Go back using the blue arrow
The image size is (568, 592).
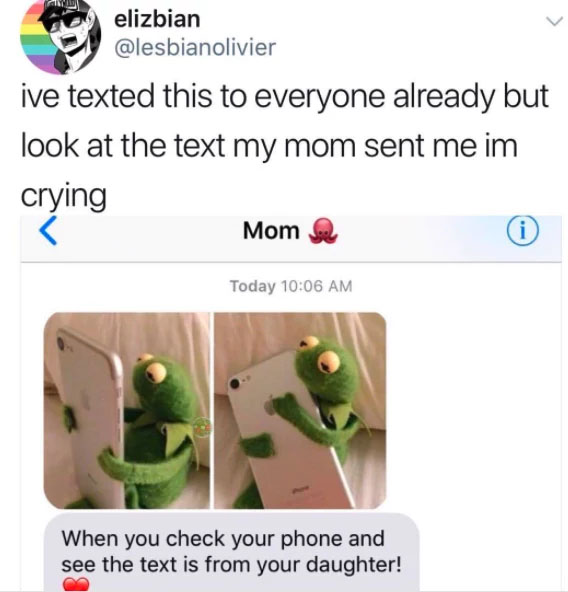(48, 231)
